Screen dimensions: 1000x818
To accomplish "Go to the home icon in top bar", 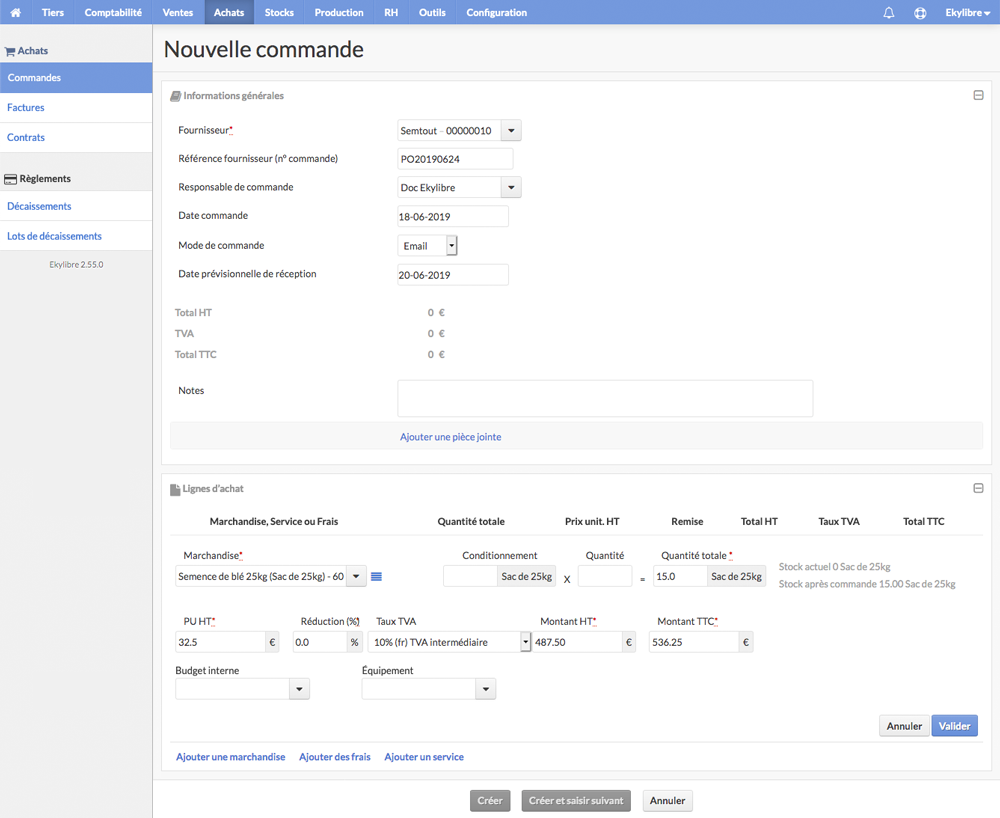I will click(x=15, y=12).
